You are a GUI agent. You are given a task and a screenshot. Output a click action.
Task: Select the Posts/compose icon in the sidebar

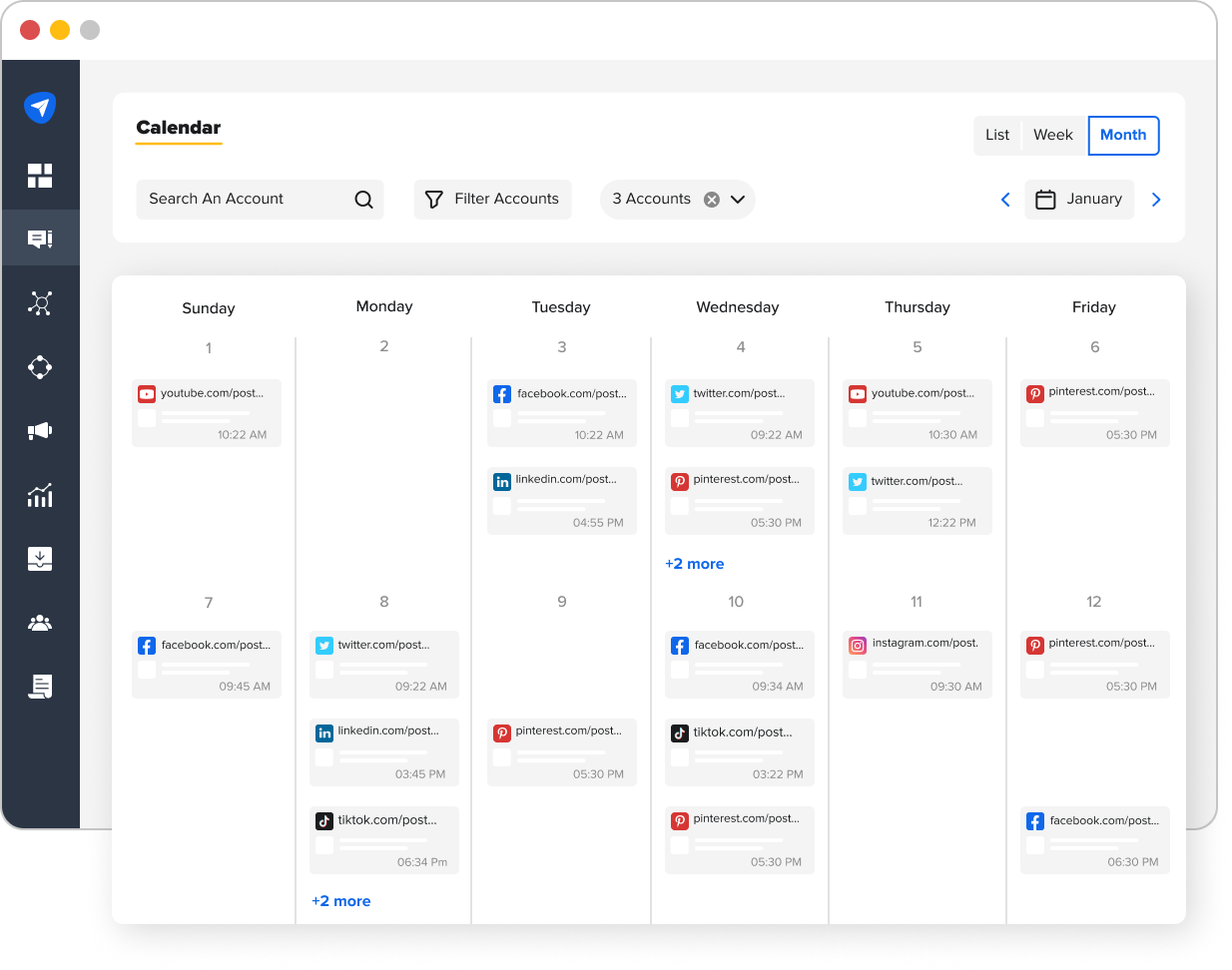tap(40, 238)
